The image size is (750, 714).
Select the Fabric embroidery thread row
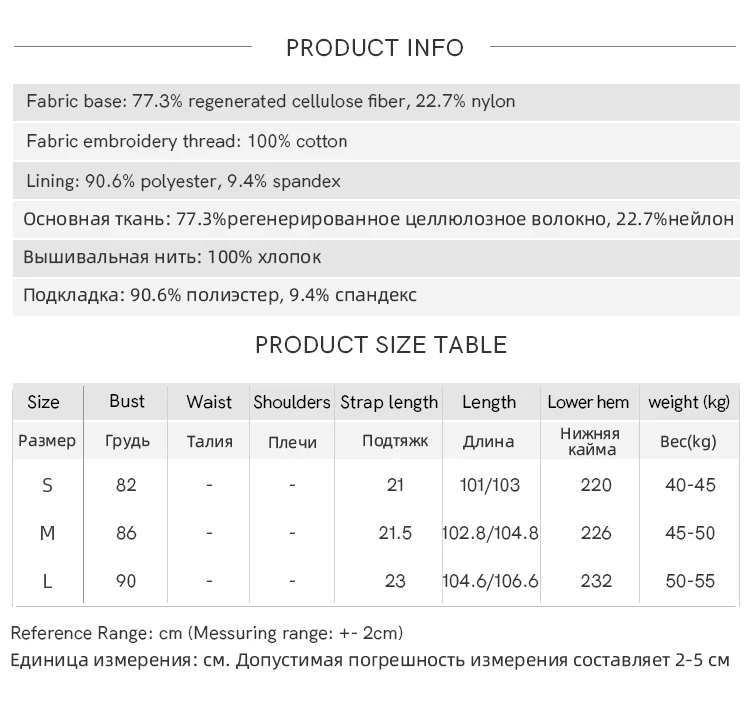click(x=187, y=141)
